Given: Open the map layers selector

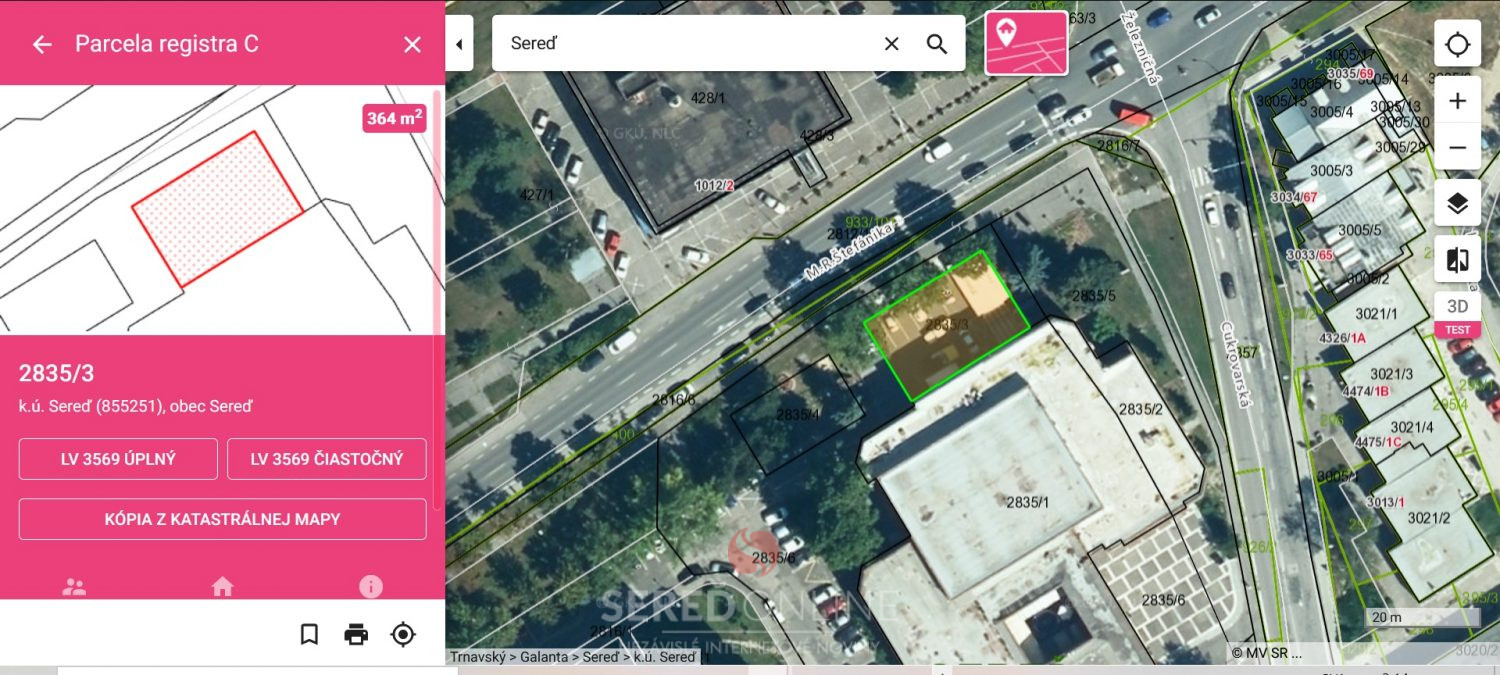Looking at the screenshot, I should tap(1457, 204).
